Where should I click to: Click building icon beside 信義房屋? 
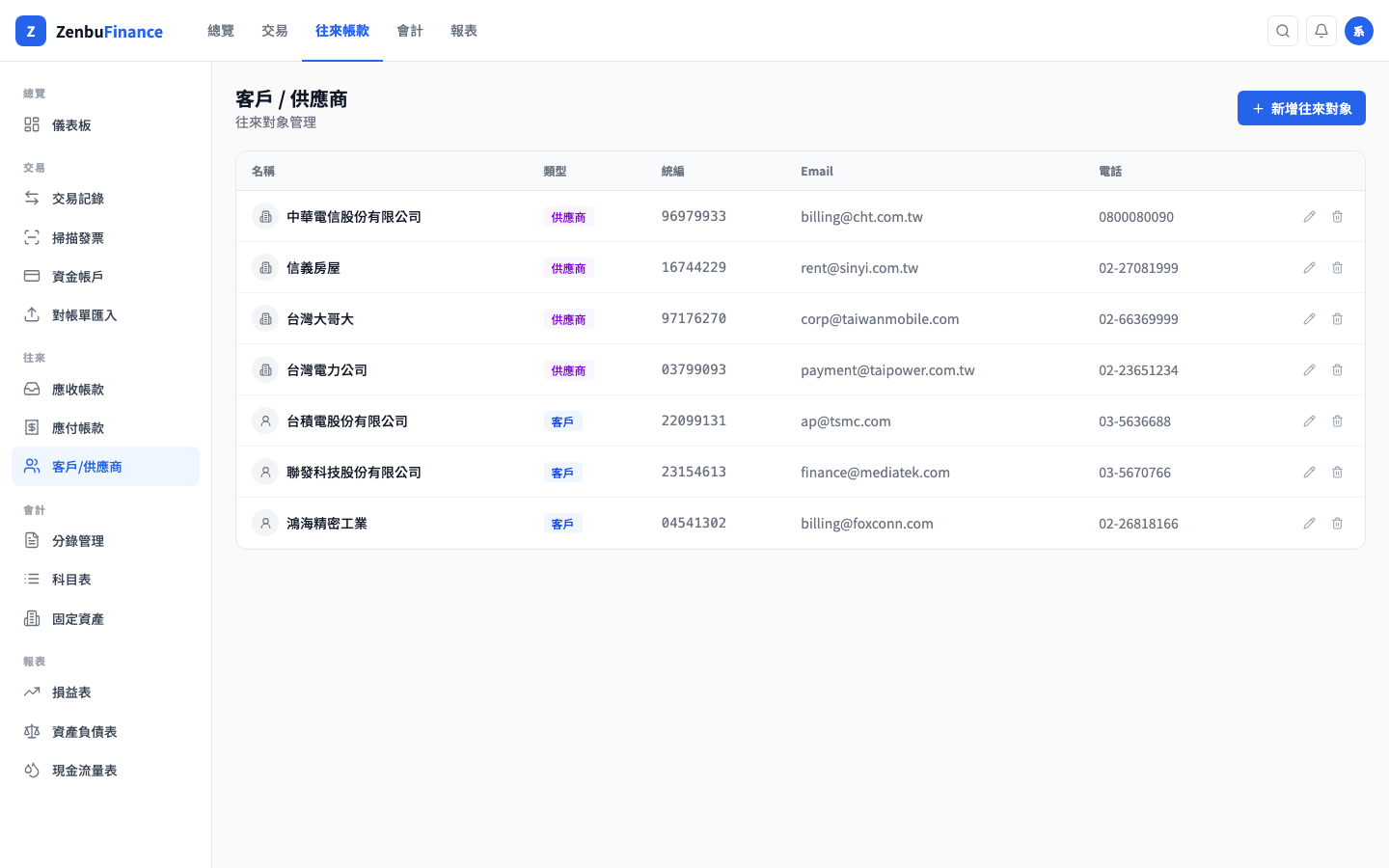click(x=265, y=268)
